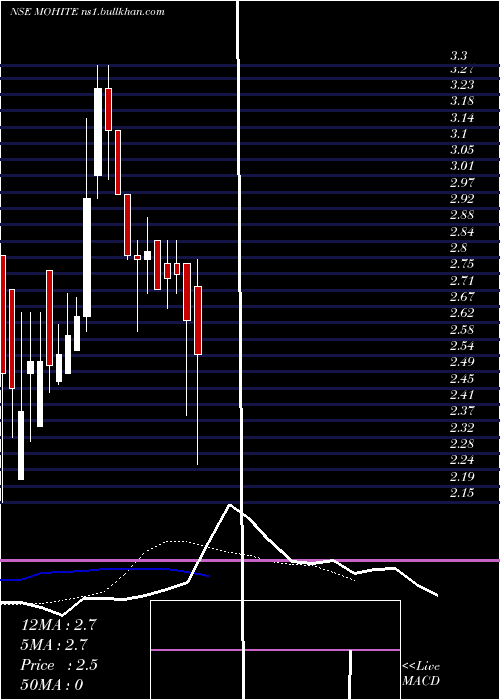The width and height of the screenshot is (500, 700).
Task: Click the 50MA : 0 readout
Action: tap(52, 684)
